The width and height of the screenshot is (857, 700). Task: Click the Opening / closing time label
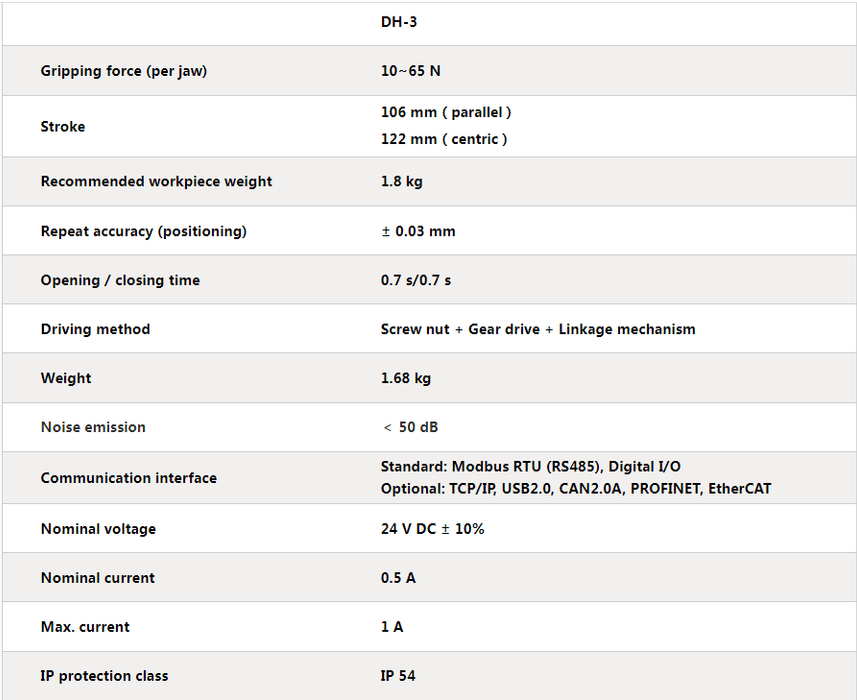point(120,280)
